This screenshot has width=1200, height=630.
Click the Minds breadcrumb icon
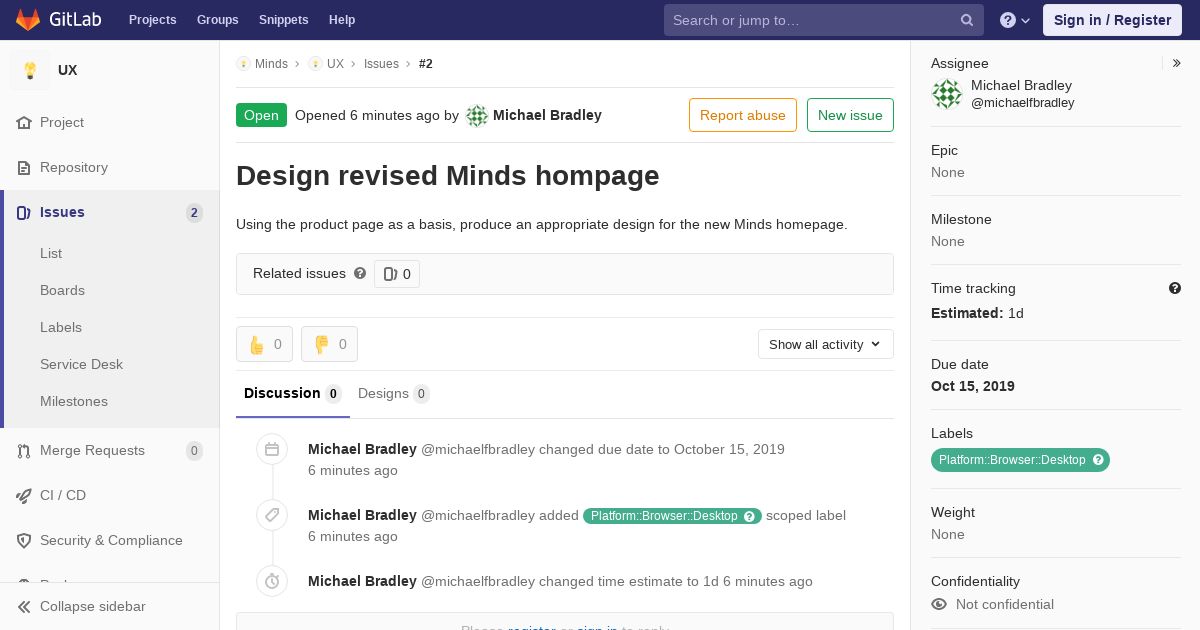pyautogui.click(x=243, y=63)
